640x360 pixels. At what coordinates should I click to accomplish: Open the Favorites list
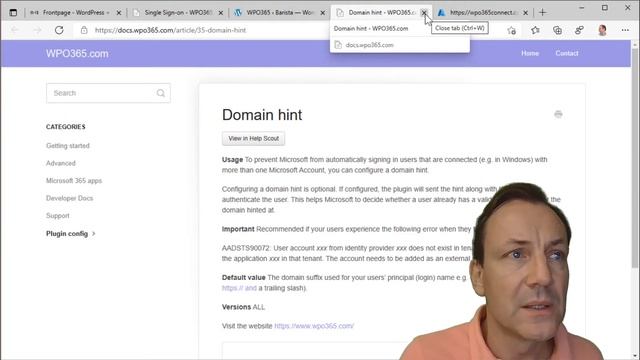(535, 30)
